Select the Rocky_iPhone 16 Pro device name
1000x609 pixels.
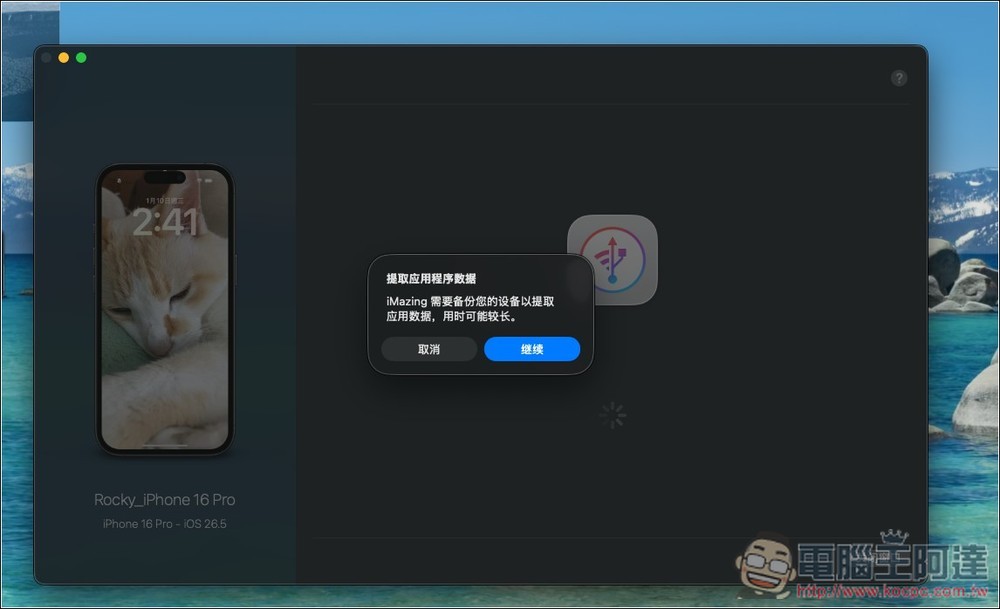pos(165,499)
